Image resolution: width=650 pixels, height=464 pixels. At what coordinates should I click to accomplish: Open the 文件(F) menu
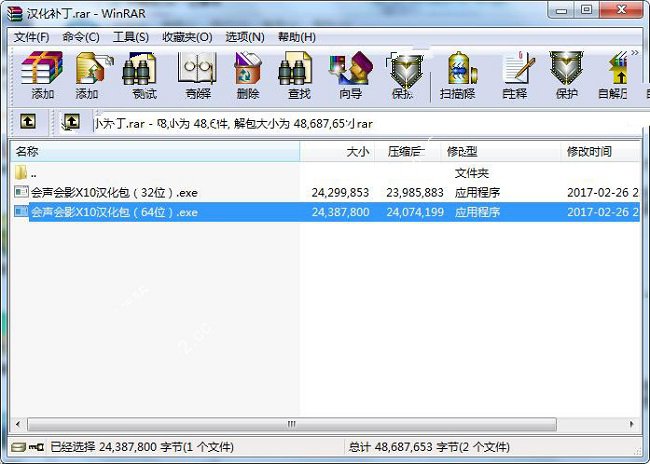(31, 37)
